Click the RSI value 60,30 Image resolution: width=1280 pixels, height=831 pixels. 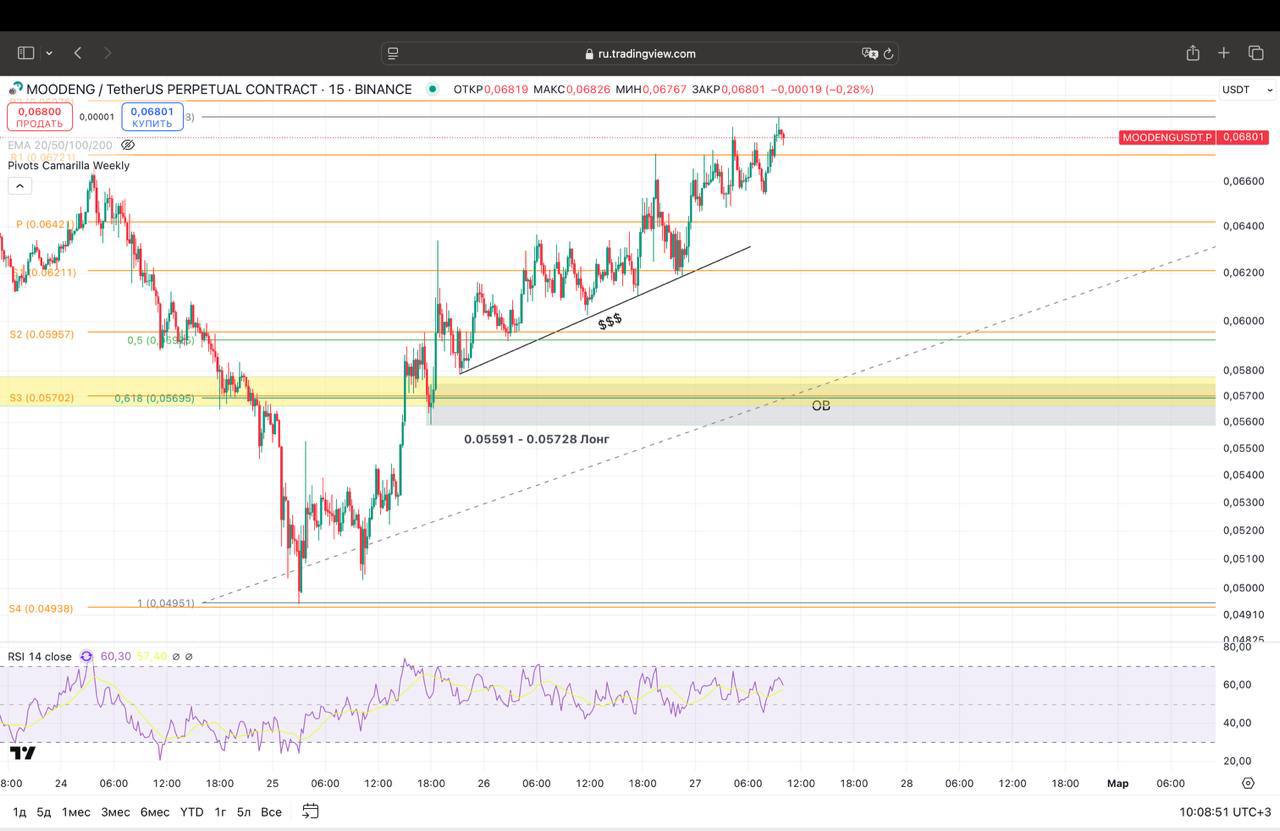(115, 657)
